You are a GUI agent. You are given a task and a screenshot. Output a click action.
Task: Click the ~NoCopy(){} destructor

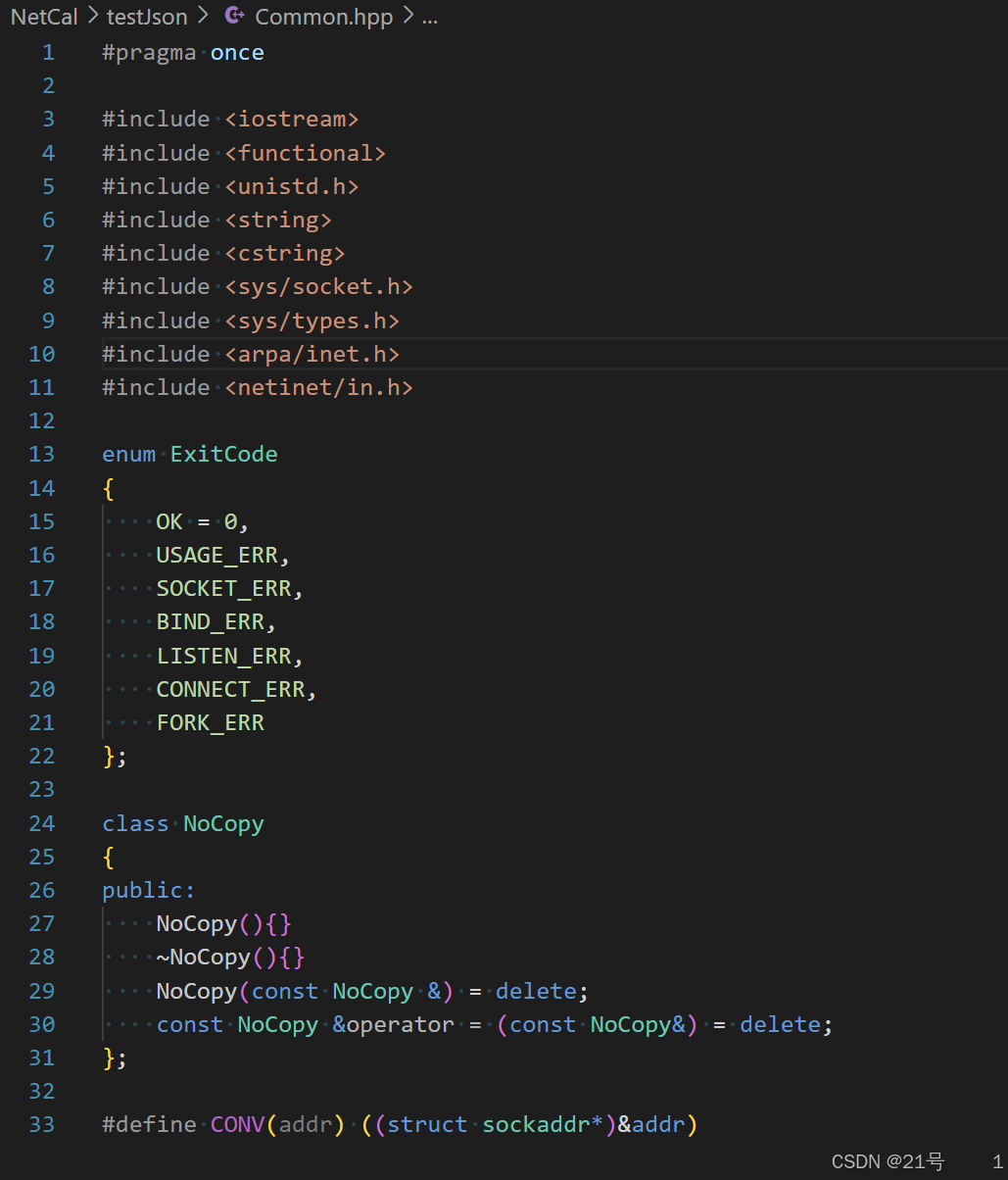pyautogui.click(x=231, y=957)
